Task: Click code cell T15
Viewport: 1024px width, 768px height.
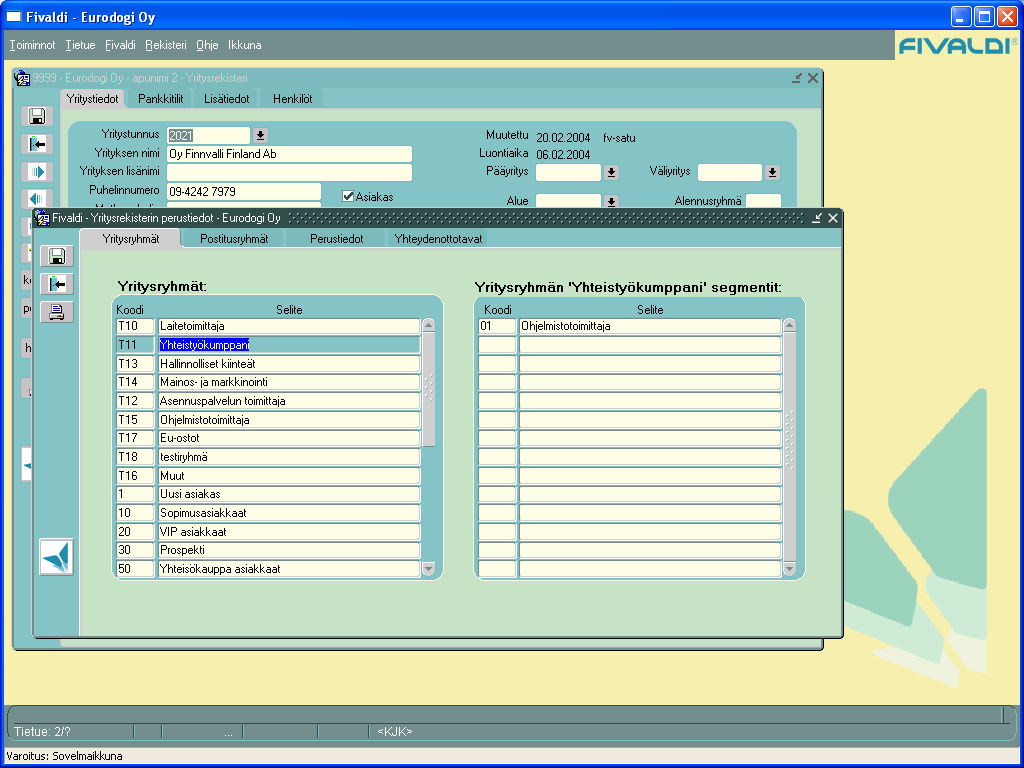Action: coord(135,420)
